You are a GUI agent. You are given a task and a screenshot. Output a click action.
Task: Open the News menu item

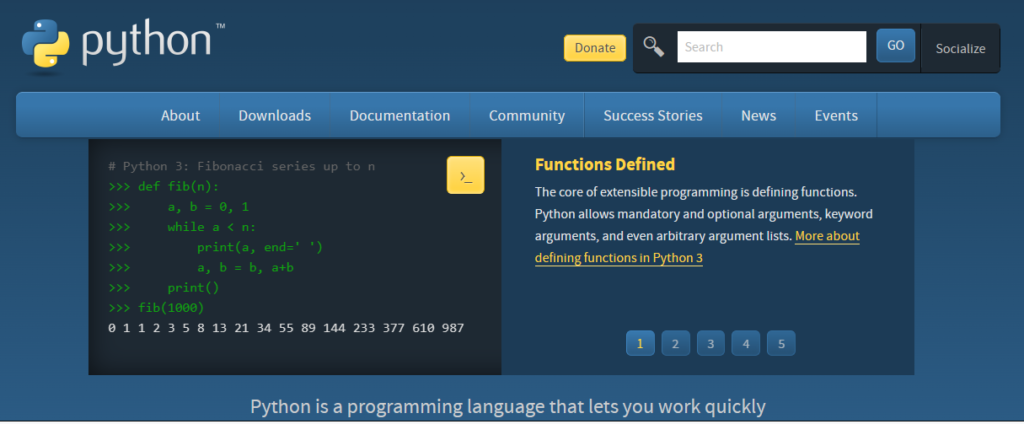(x=758, y=115)
